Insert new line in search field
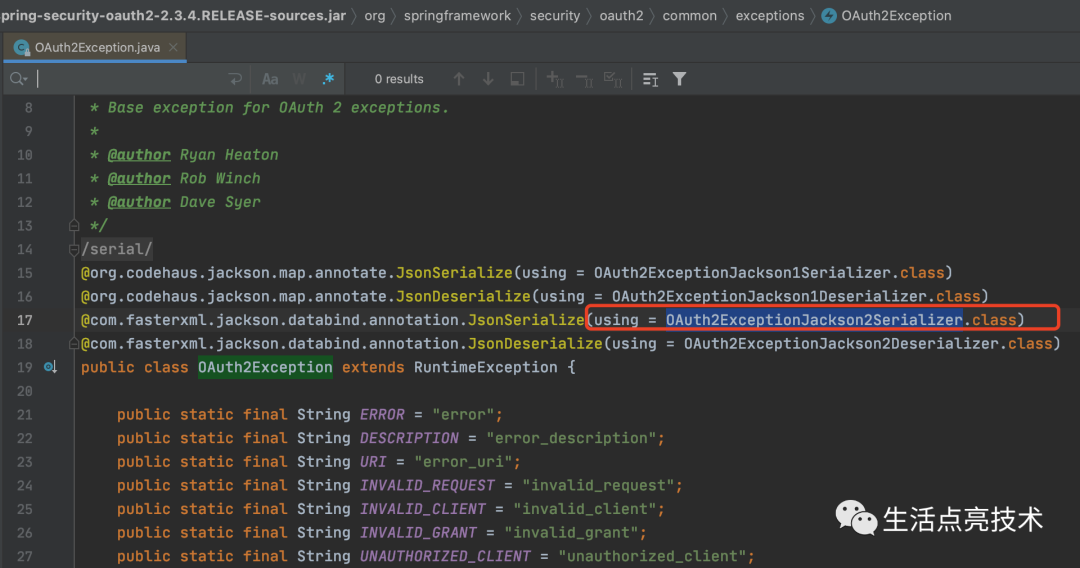Viewport: 1080px width, 568px height. pyautogui.click(x=236, y=79)
